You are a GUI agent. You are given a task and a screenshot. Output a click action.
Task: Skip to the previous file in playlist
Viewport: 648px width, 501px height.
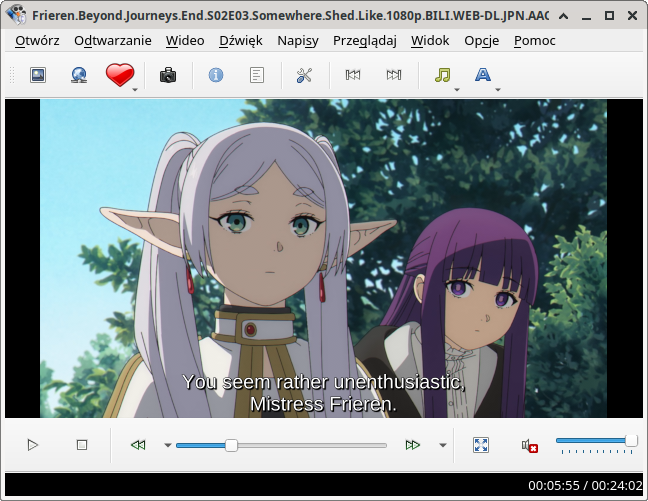point(353,75)
